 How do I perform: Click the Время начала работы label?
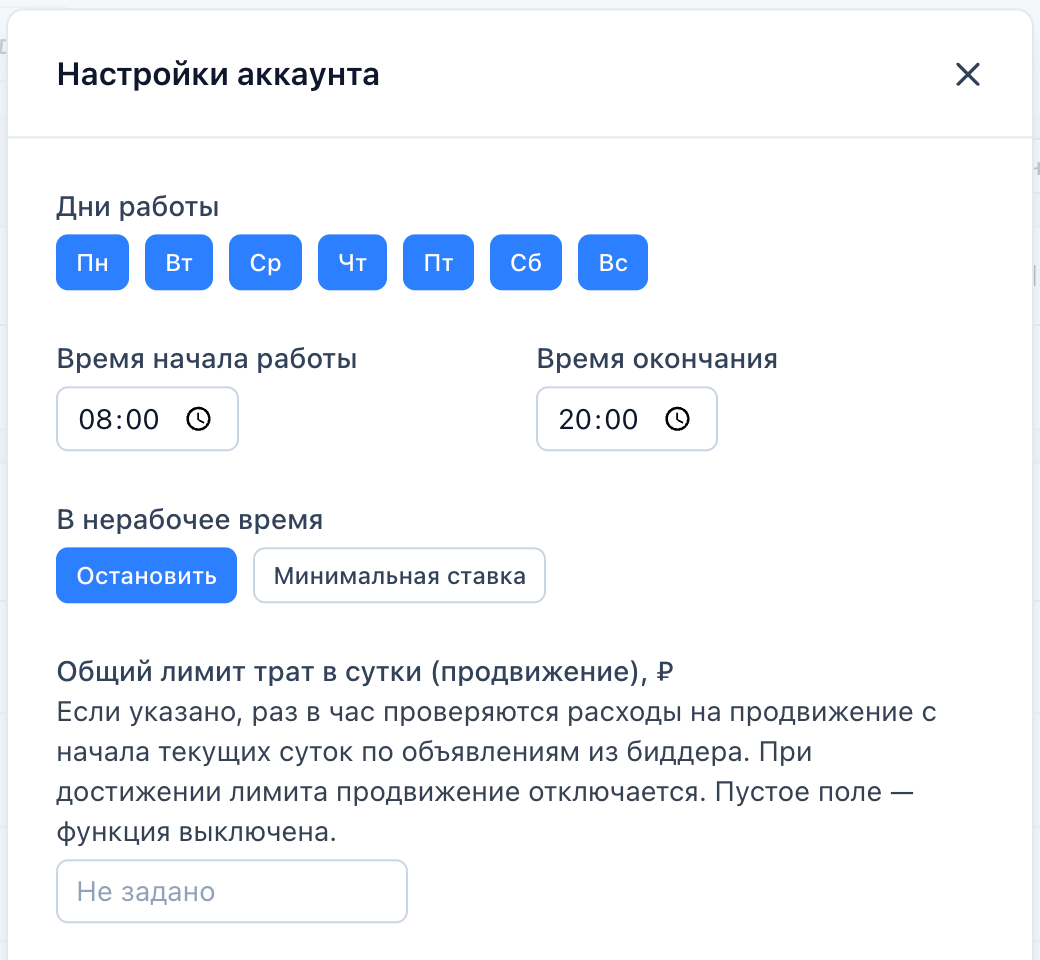[x=207, y=359]
